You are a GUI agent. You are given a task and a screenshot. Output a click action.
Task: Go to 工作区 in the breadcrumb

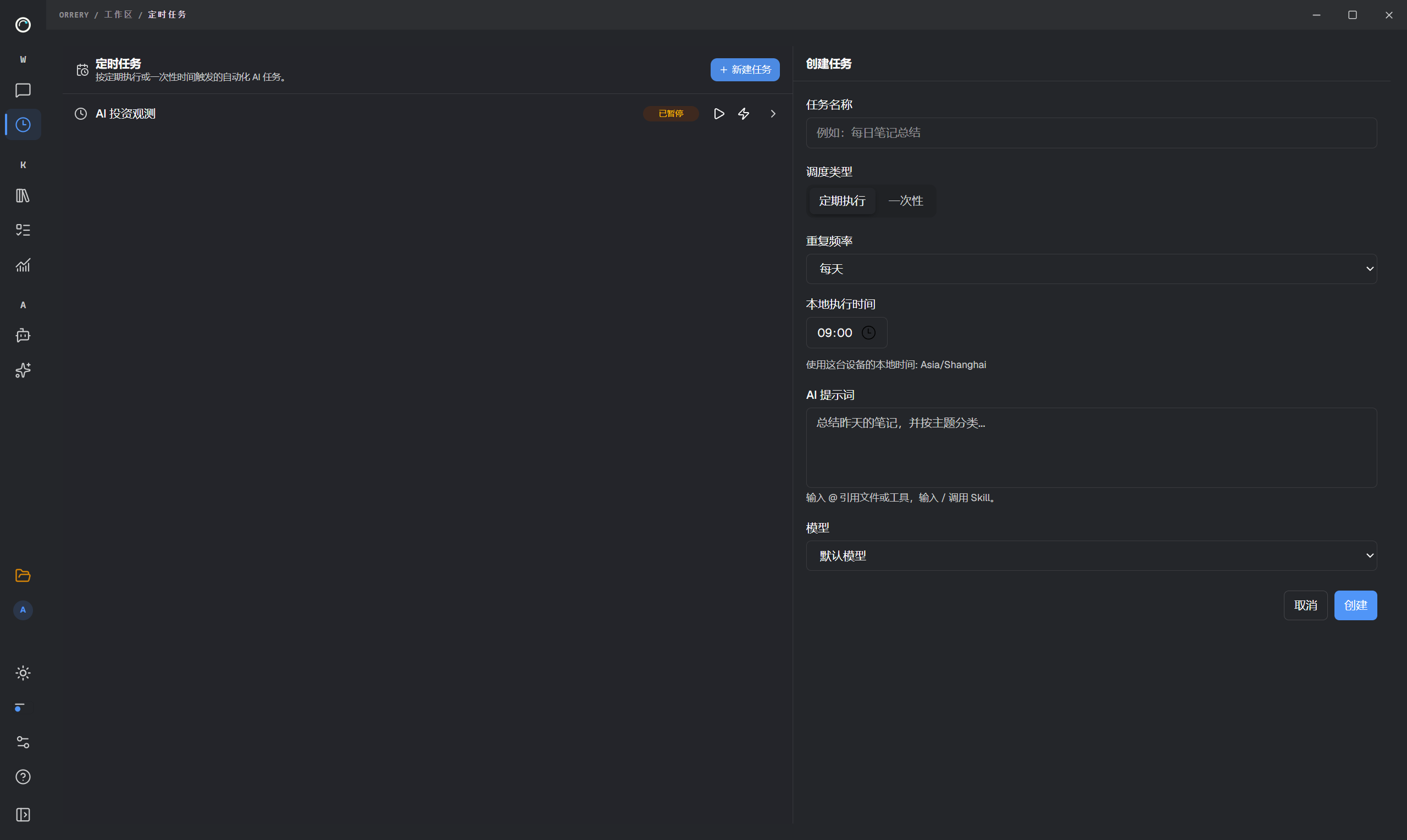pyautogui.click(x=118, y=15)
